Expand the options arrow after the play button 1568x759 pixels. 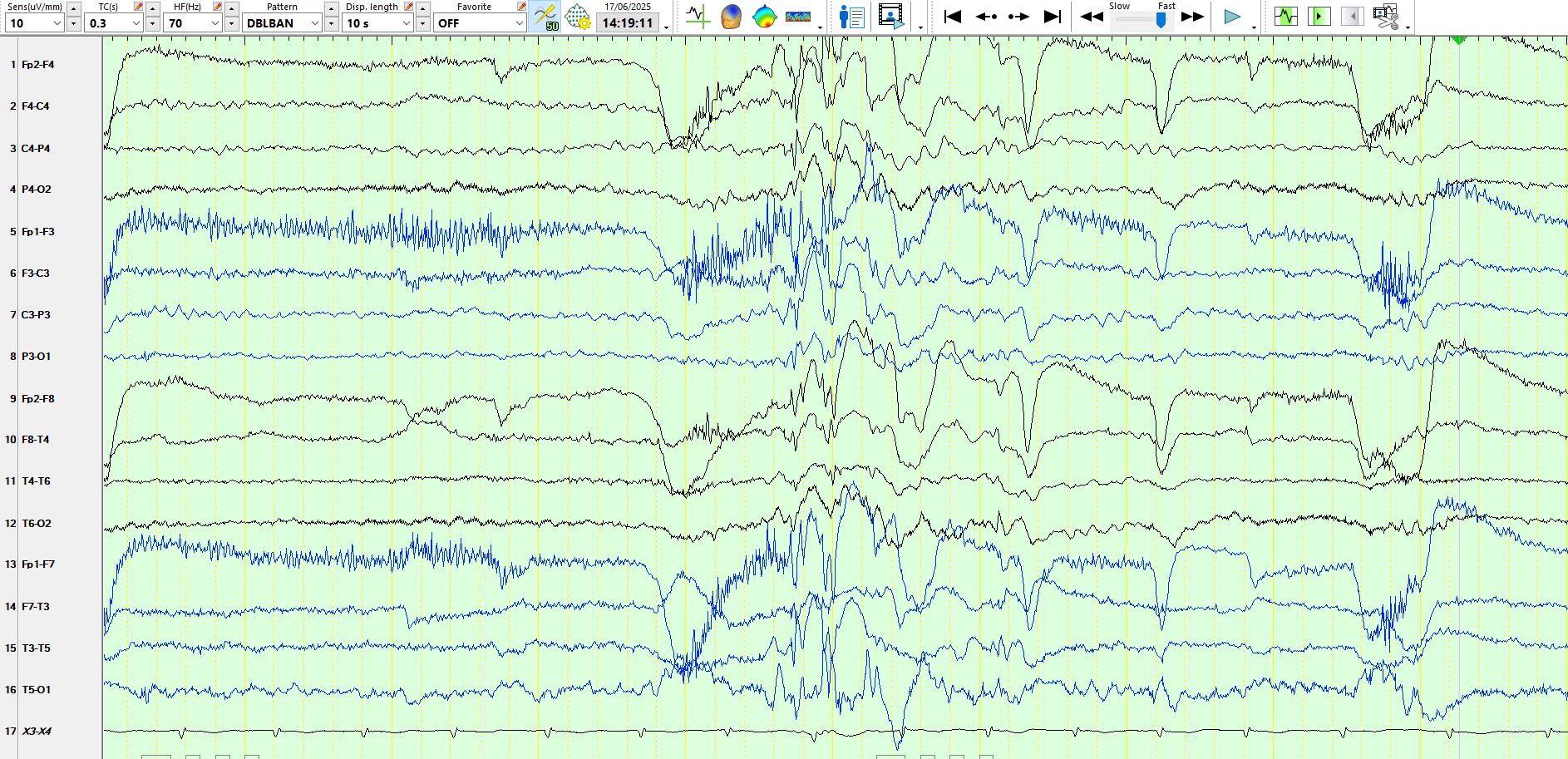[1254, 27]
